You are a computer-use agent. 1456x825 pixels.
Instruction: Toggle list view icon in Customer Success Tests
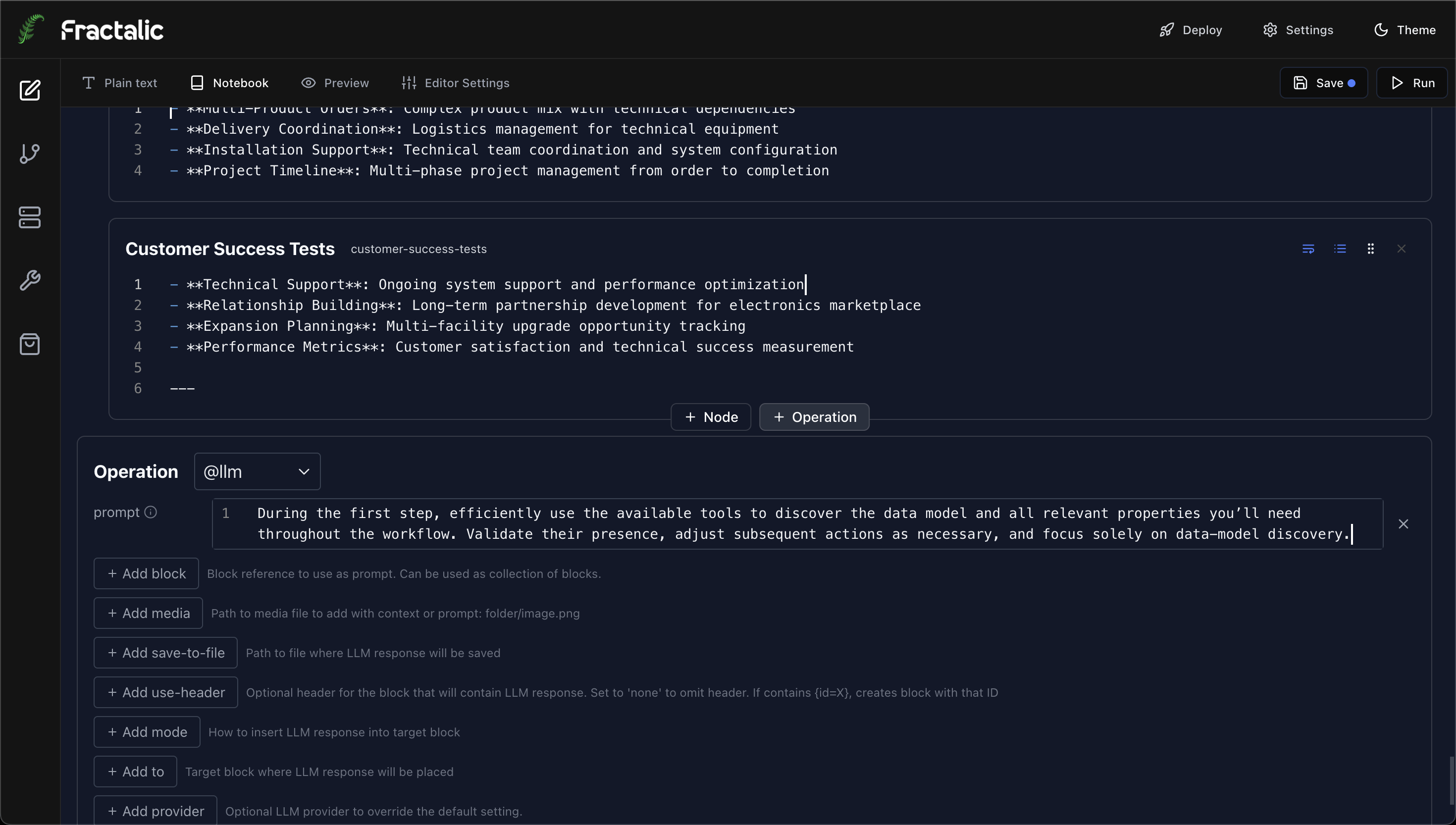tap(1340, 249)
